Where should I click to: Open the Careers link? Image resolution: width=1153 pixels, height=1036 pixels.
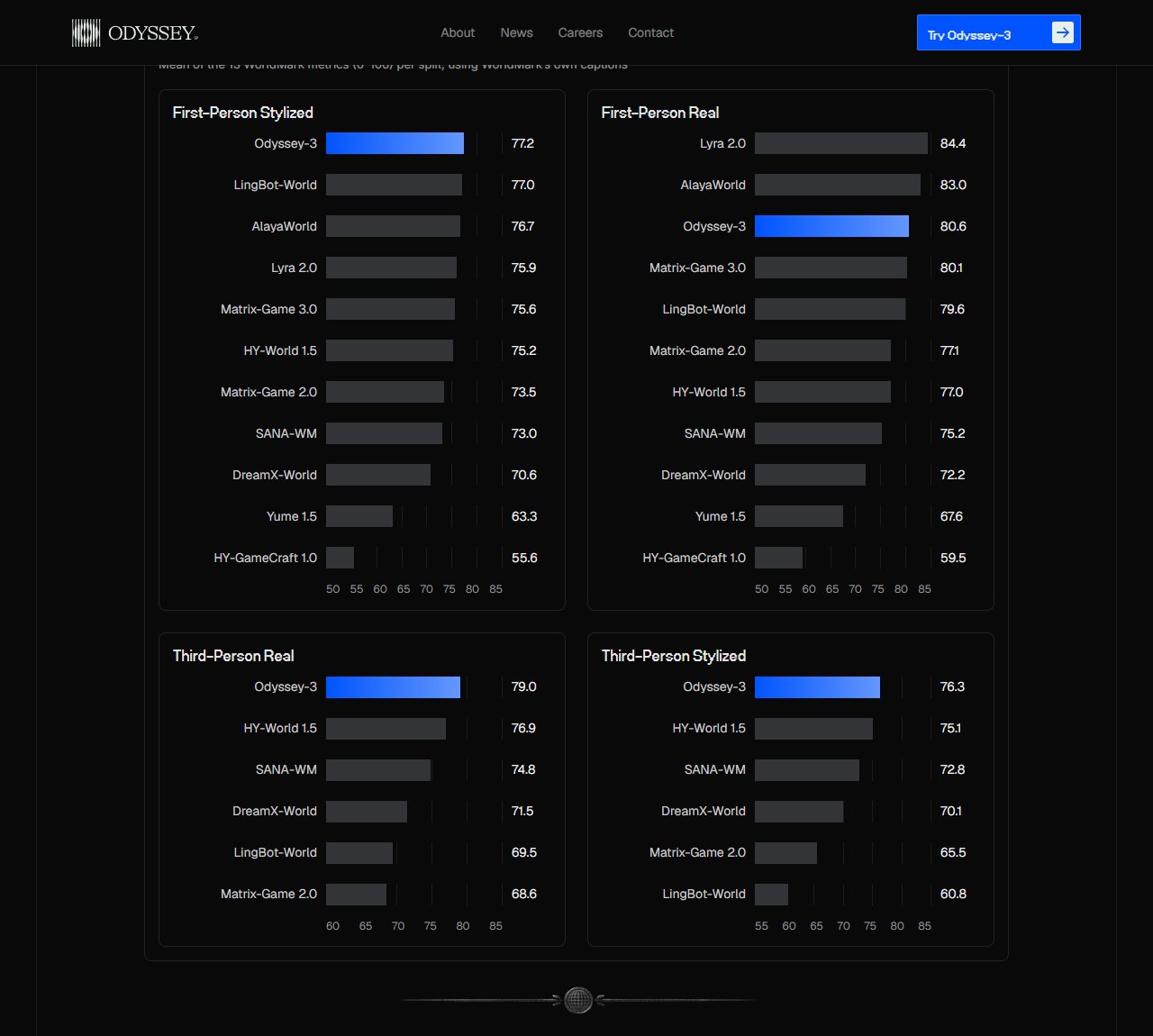click(x=580, y=32)
